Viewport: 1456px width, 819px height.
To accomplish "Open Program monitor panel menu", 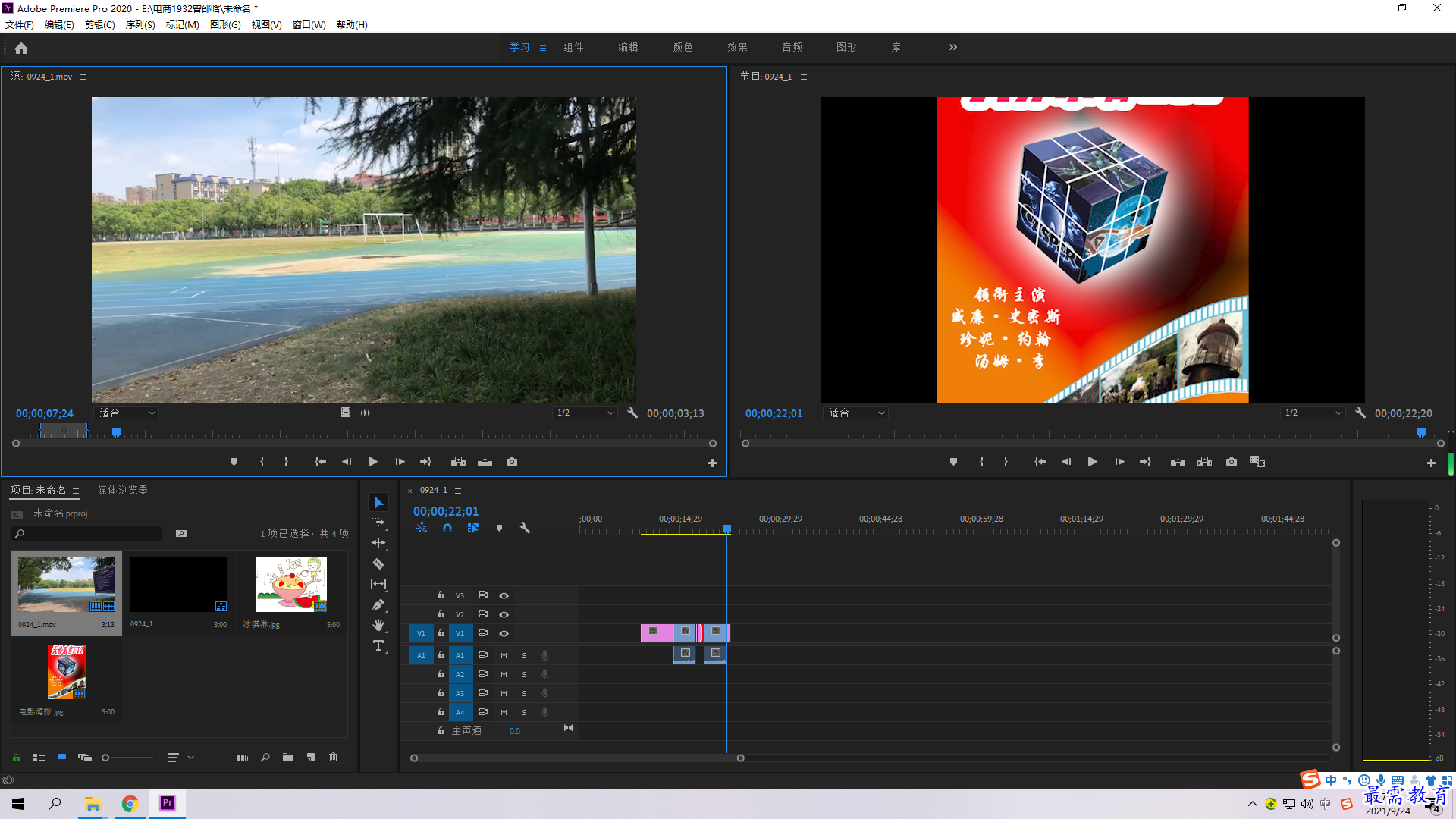I will 804,77.
